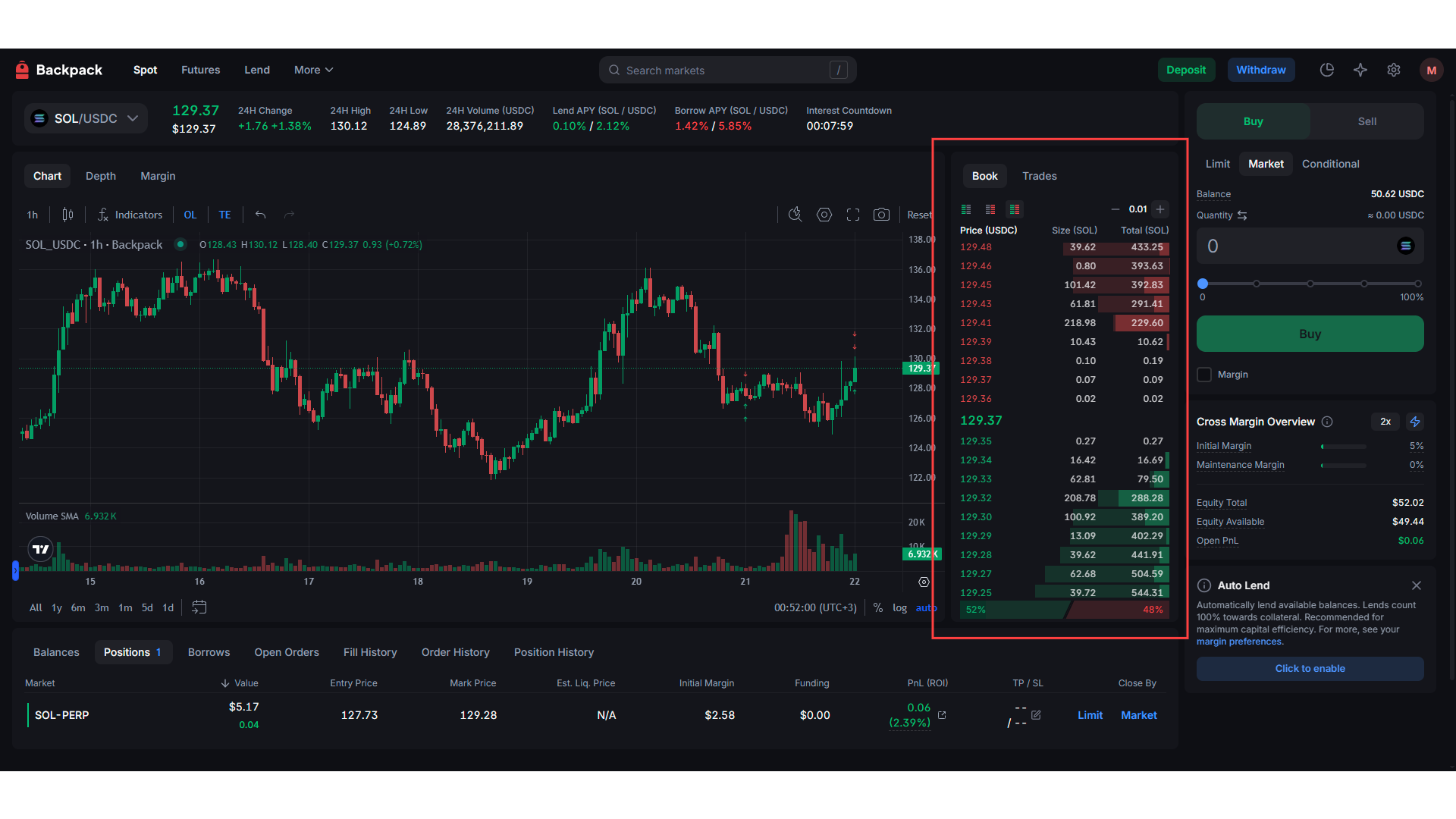Click the Backpack logo icon
Image resolution: width=1456 pixels, height=819 pixels.
click(22, 70)
